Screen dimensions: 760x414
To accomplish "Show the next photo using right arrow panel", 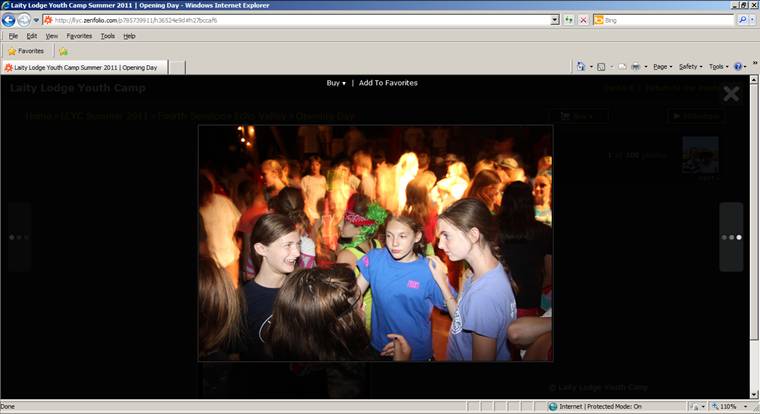I will coord(731,237).
